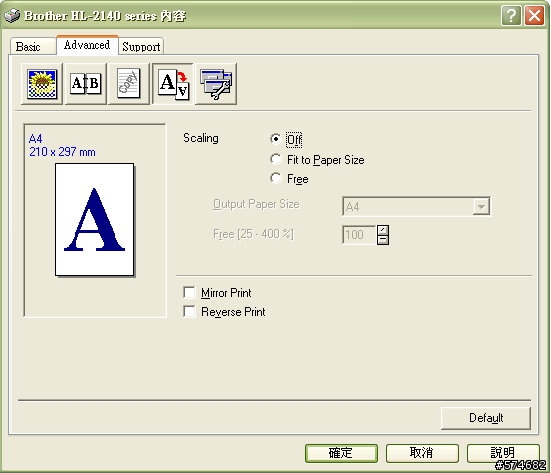Switch to the Support tab
This screenshot has height=473, width=551.
pyautogui.click(x=141, y=47)
